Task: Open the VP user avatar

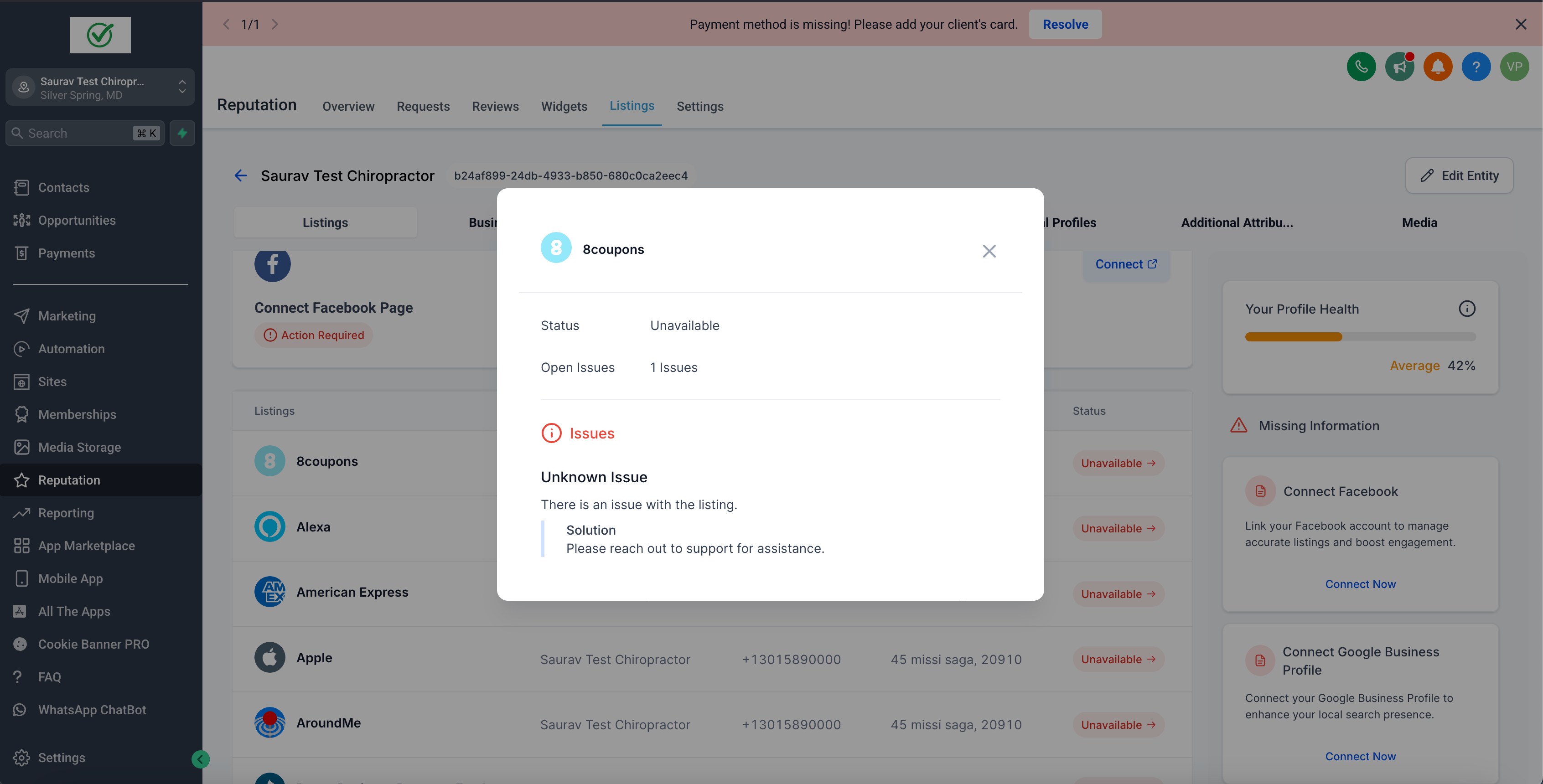Action: coord(1514,67)
